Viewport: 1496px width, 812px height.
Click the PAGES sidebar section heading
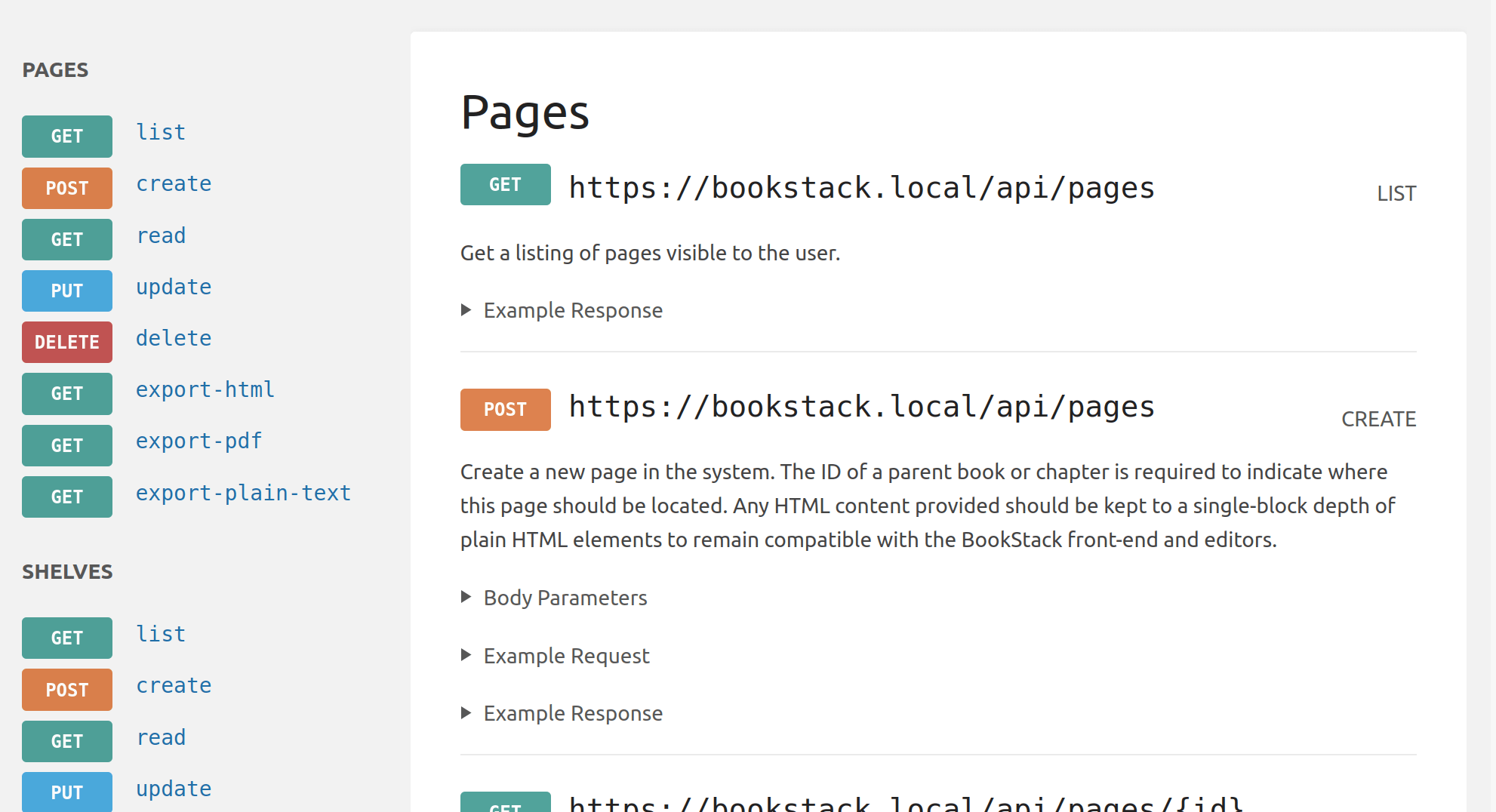coord(55,70)
